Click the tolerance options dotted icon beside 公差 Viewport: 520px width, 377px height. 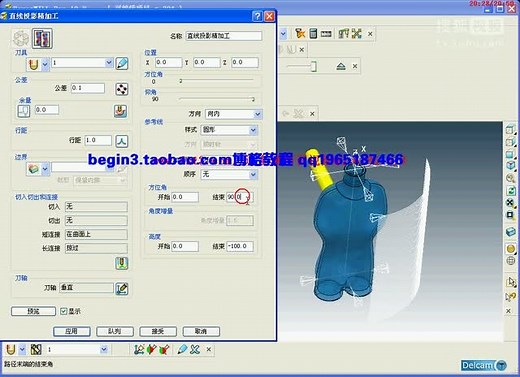pyautogui.click(x=122, y=89)
